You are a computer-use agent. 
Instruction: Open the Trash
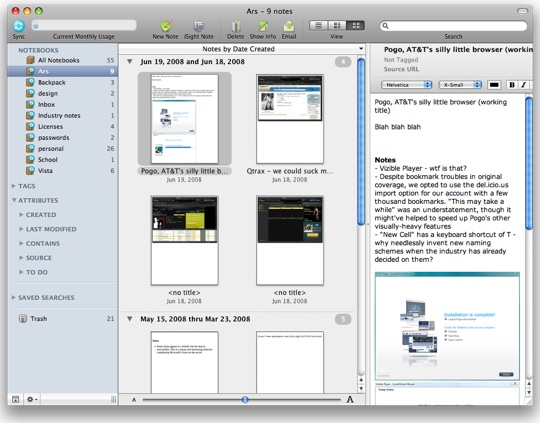[x=62, y=319]
